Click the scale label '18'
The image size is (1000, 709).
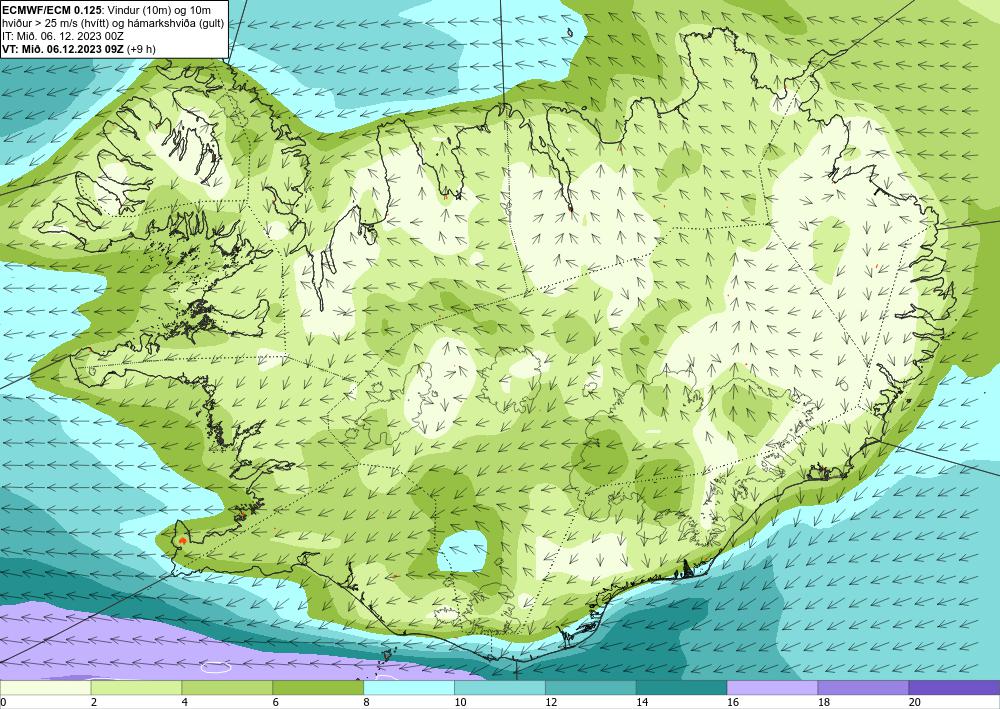pyautogui.click(x=823, y=702)
